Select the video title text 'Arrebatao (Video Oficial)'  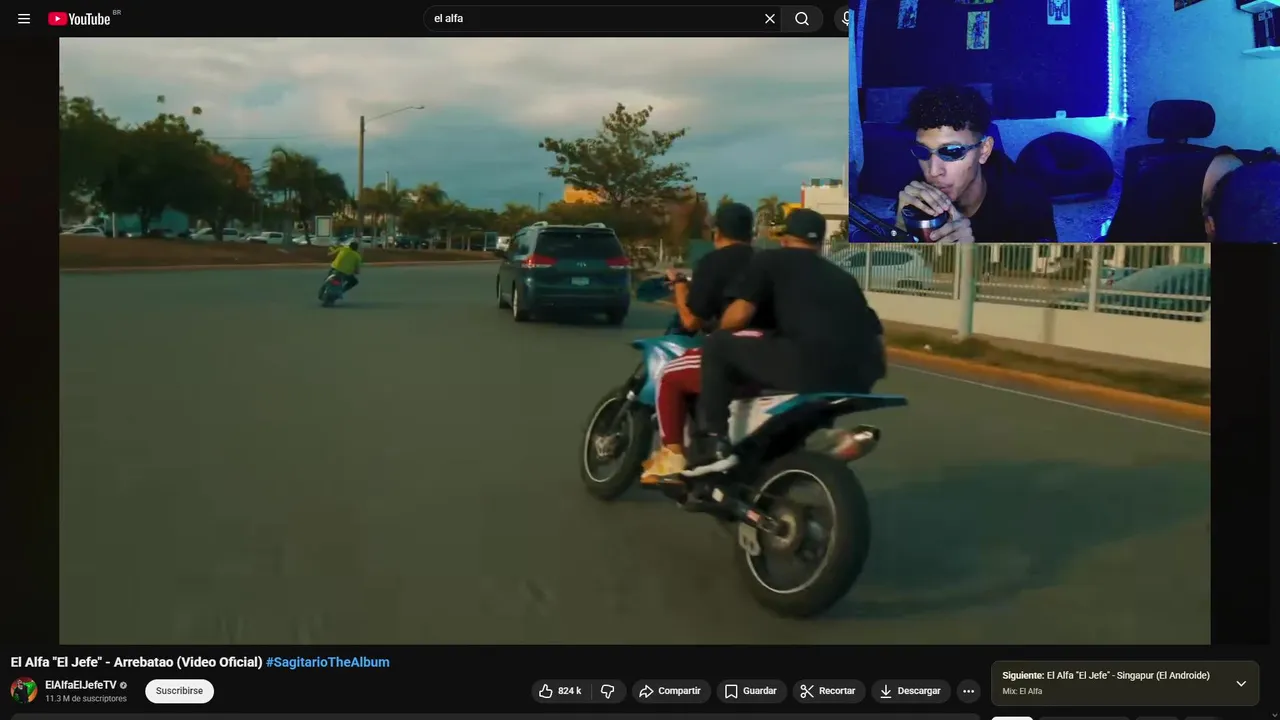(x=188, y=662)
